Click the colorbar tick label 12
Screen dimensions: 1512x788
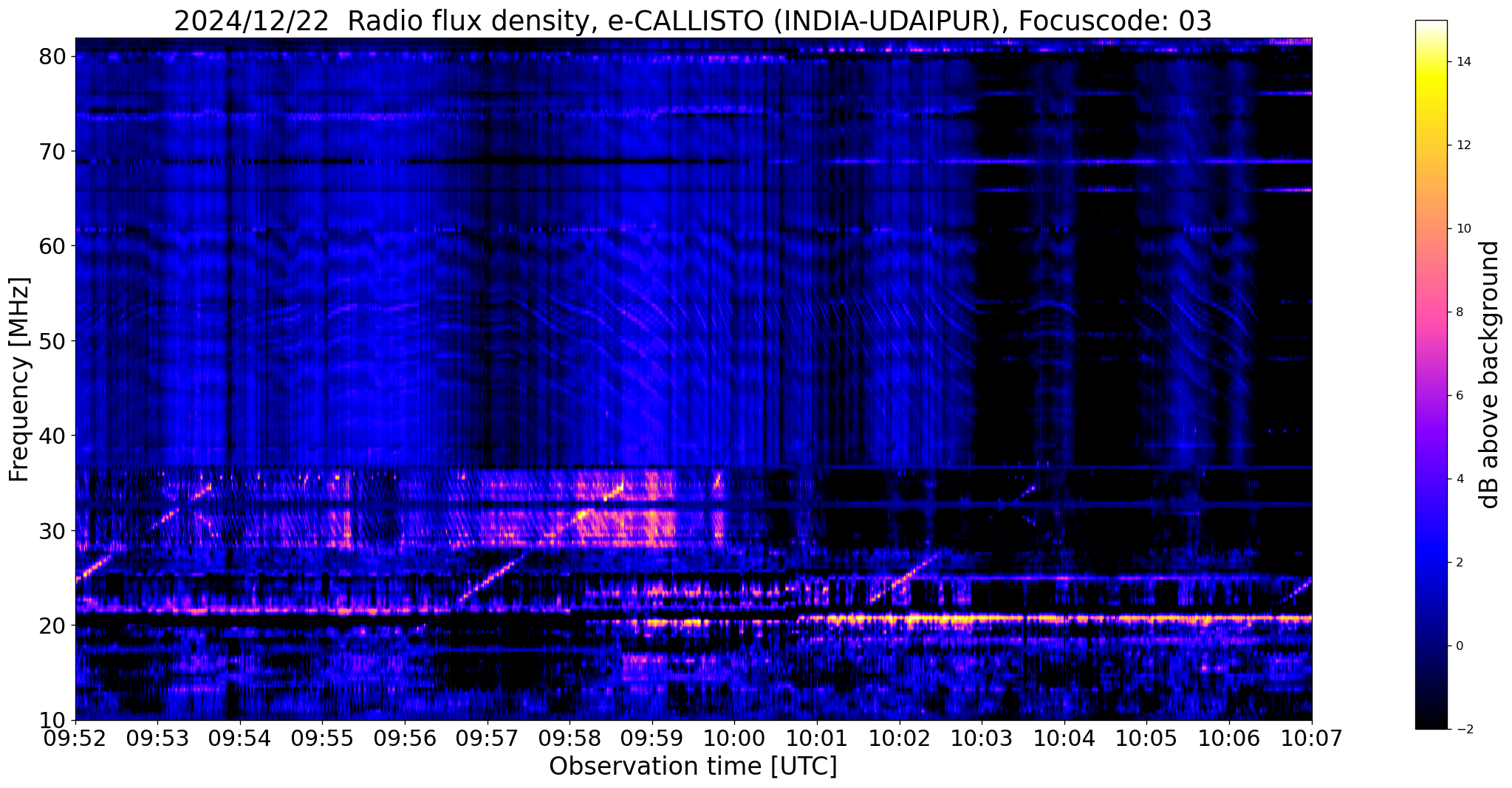pyautogui.click(x=1462, y=145)
